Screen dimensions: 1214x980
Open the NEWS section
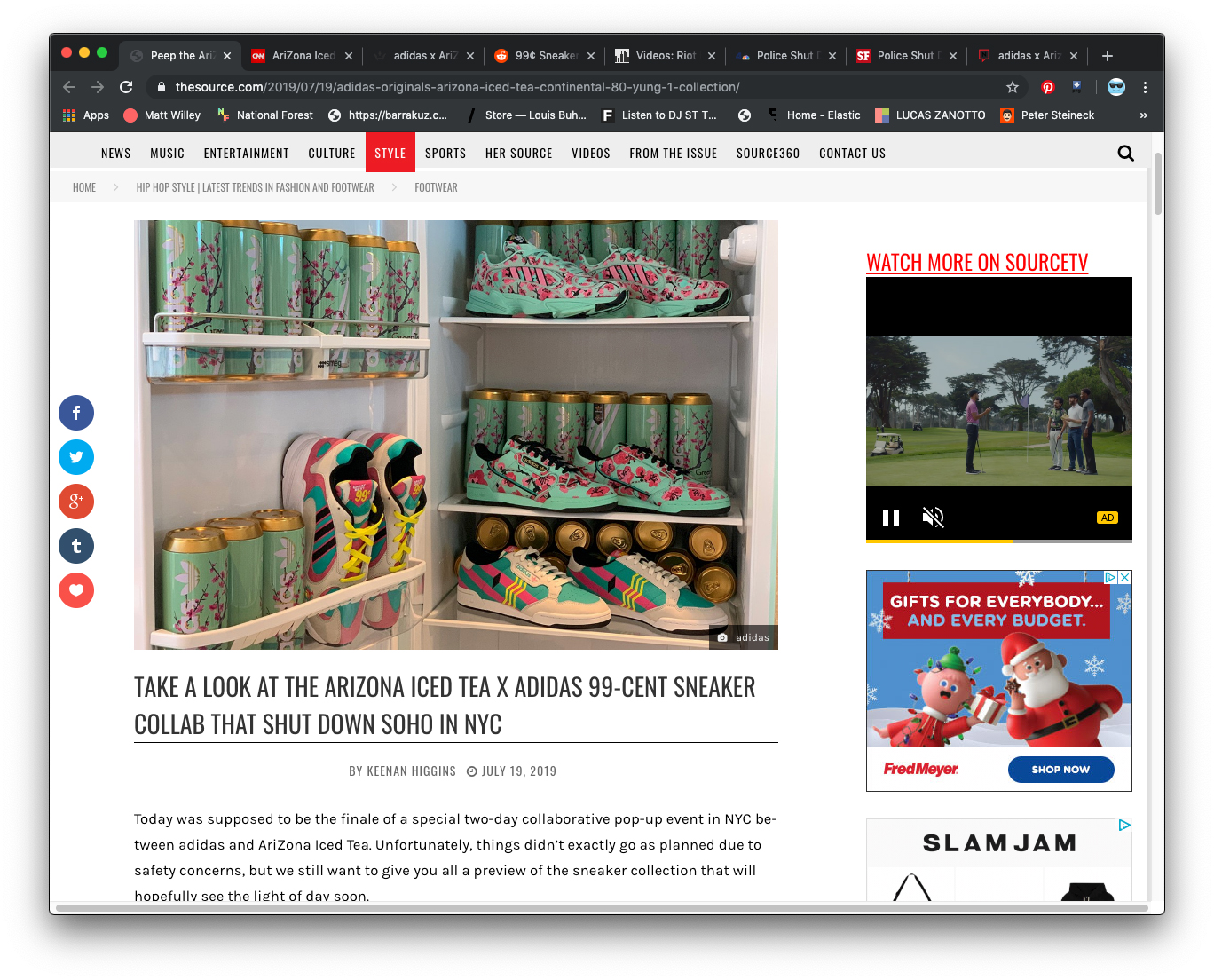click(116, 154)
